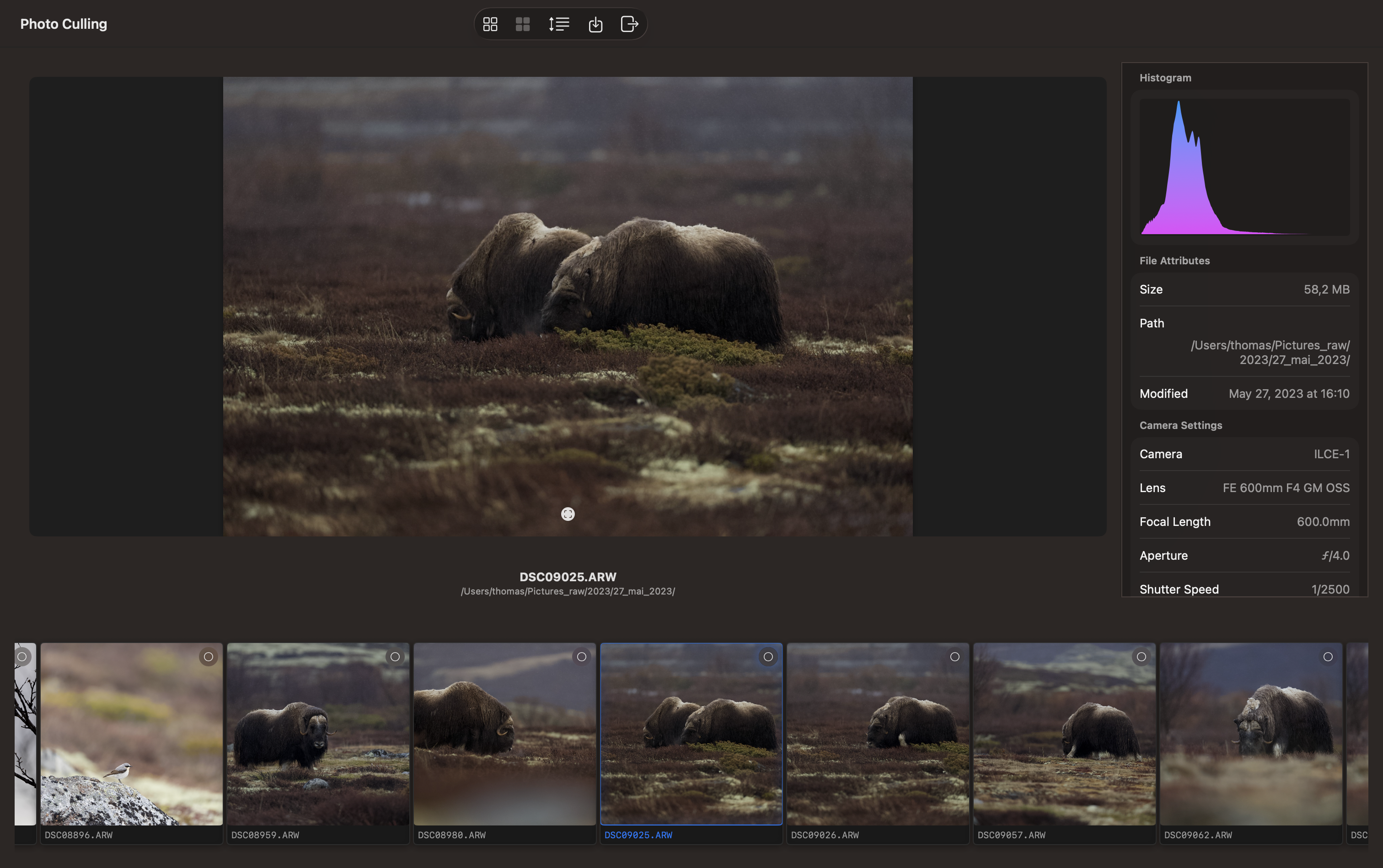Viewport: 1383px width, 868px height.
Task: Select DSC09057.ARW with its circle toggle
Action: pyautogui.click(x=1142, y=657)
